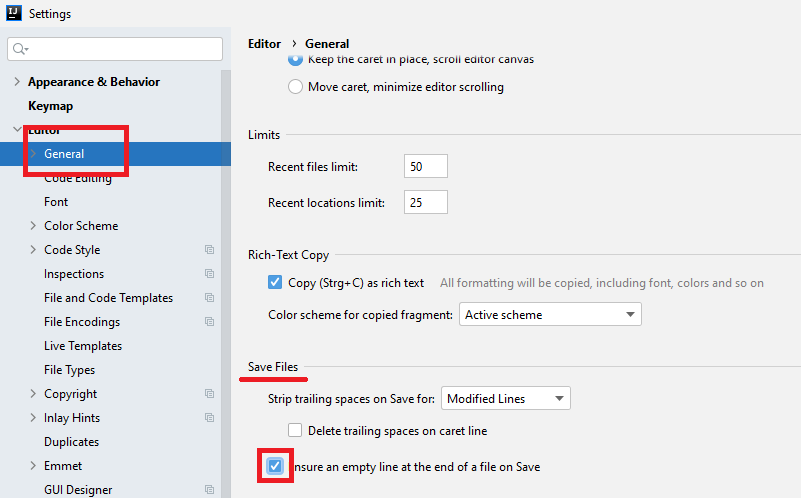This screenshot has height=498, width=801.
Task: Open the Strip trailing spaces dropdown
Action: [x=505, y=399]
